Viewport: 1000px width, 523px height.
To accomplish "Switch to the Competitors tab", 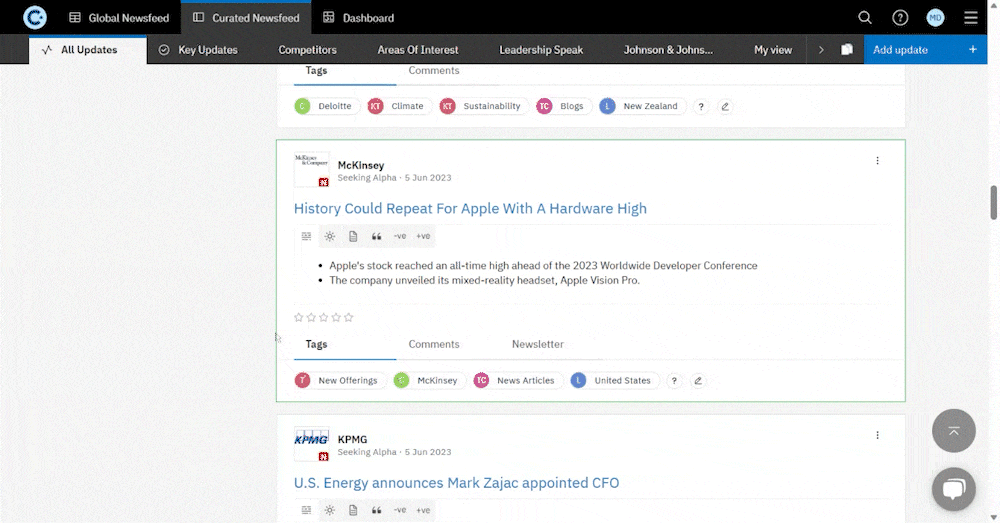I will tap(307, 50).
